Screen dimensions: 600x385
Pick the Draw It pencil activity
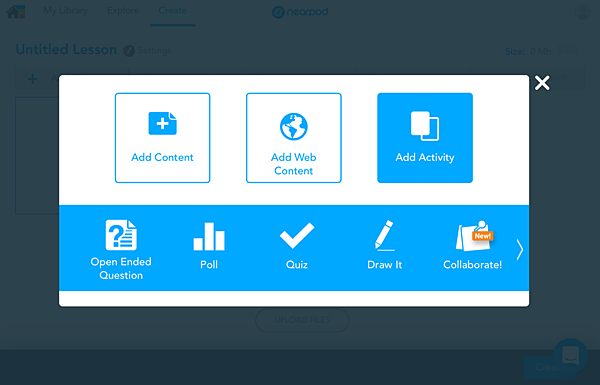point(385,245)
